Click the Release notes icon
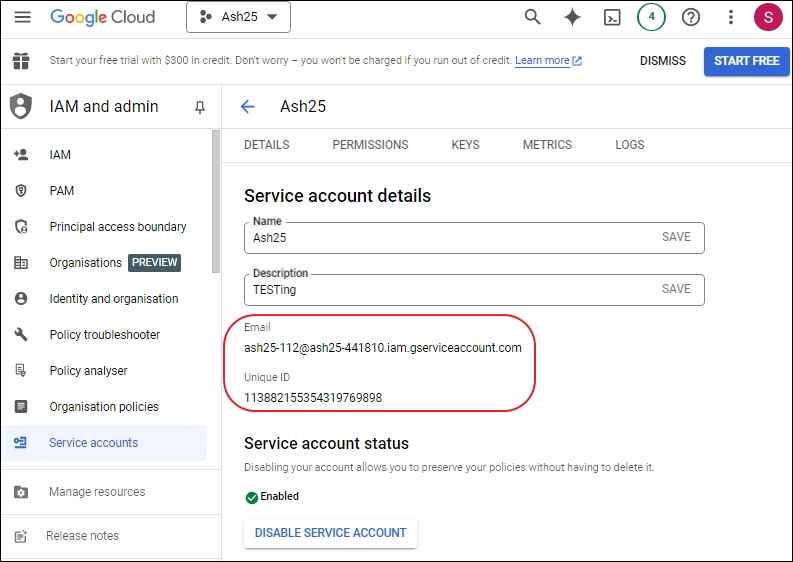The width and height of the screenshot is (793, 562). (x=20, y=536)
